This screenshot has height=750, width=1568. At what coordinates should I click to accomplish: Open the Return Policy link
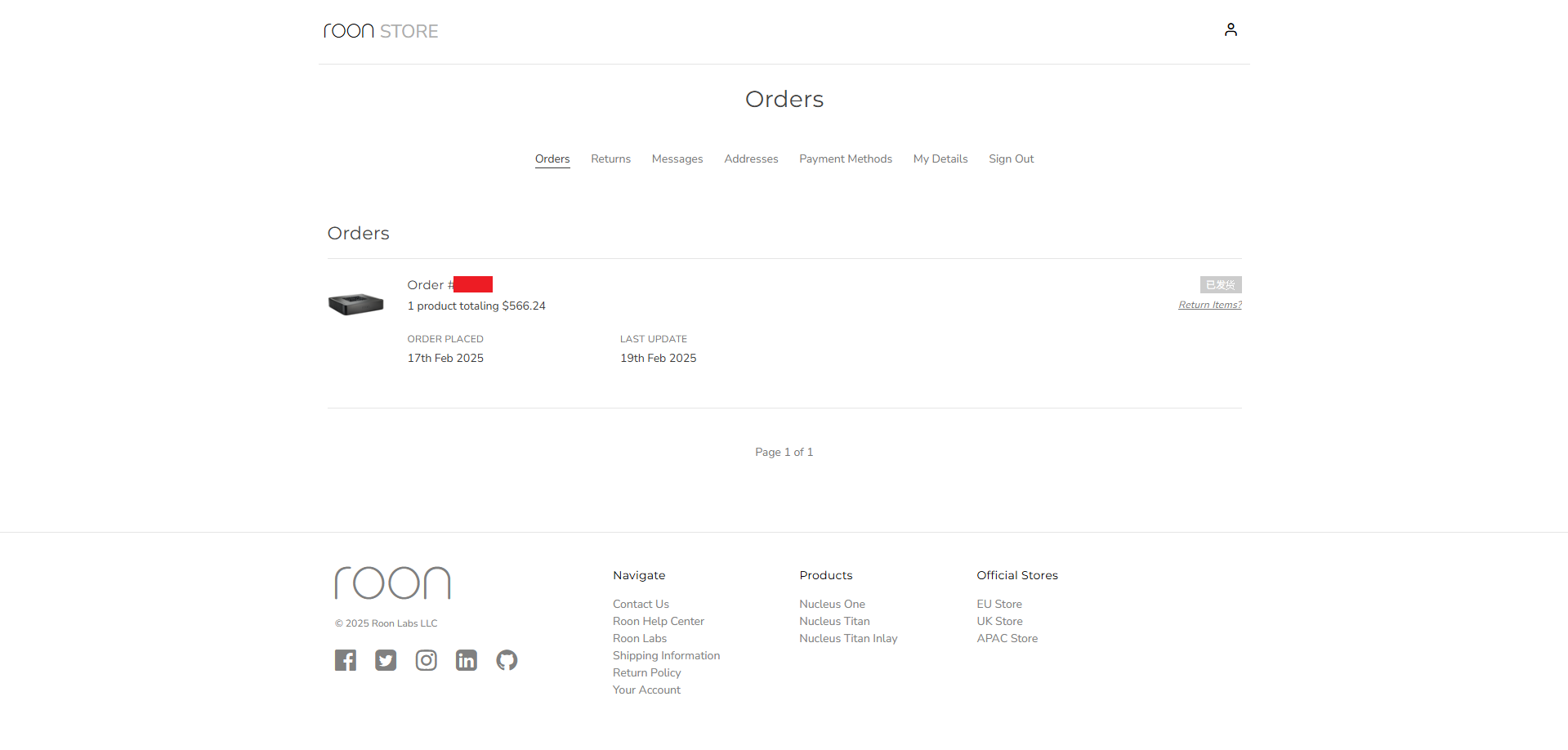coord(647,672)
